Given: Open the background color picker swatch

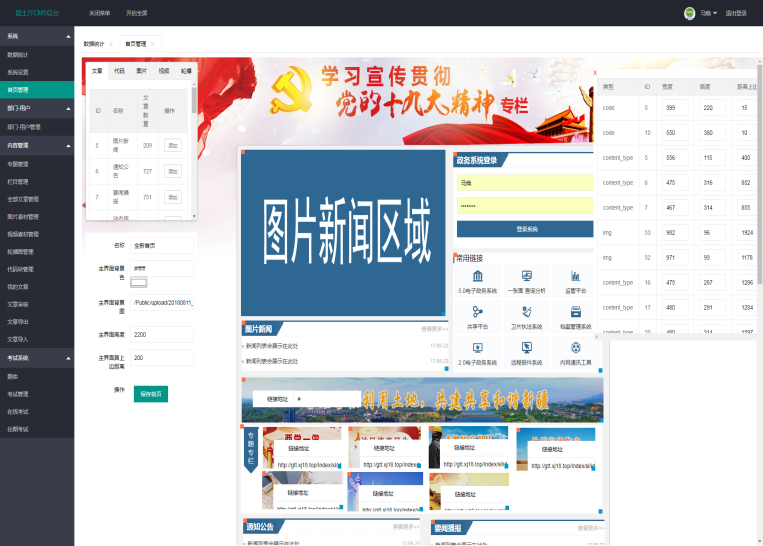Looking at the screenshot, I should click(x=139, y=282).
